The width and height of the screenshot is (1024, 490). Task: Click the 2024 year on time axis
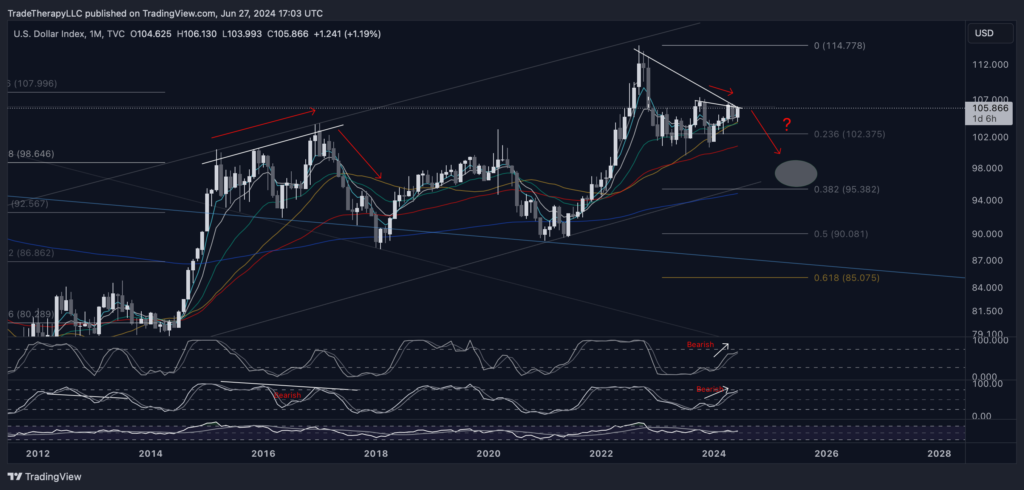point(713,452)
